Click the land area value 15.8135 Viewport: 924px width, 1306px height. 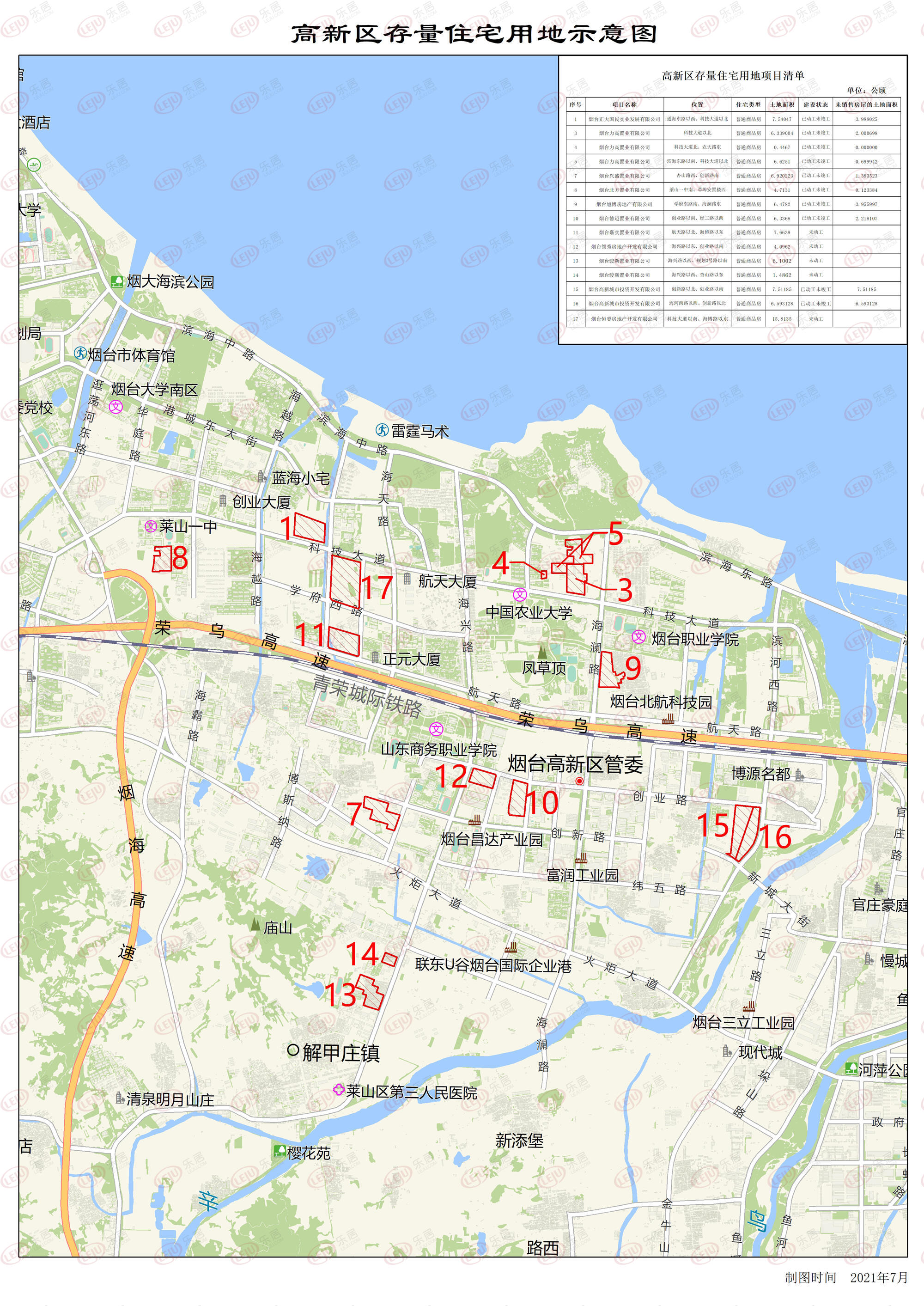tap(782, 319)
